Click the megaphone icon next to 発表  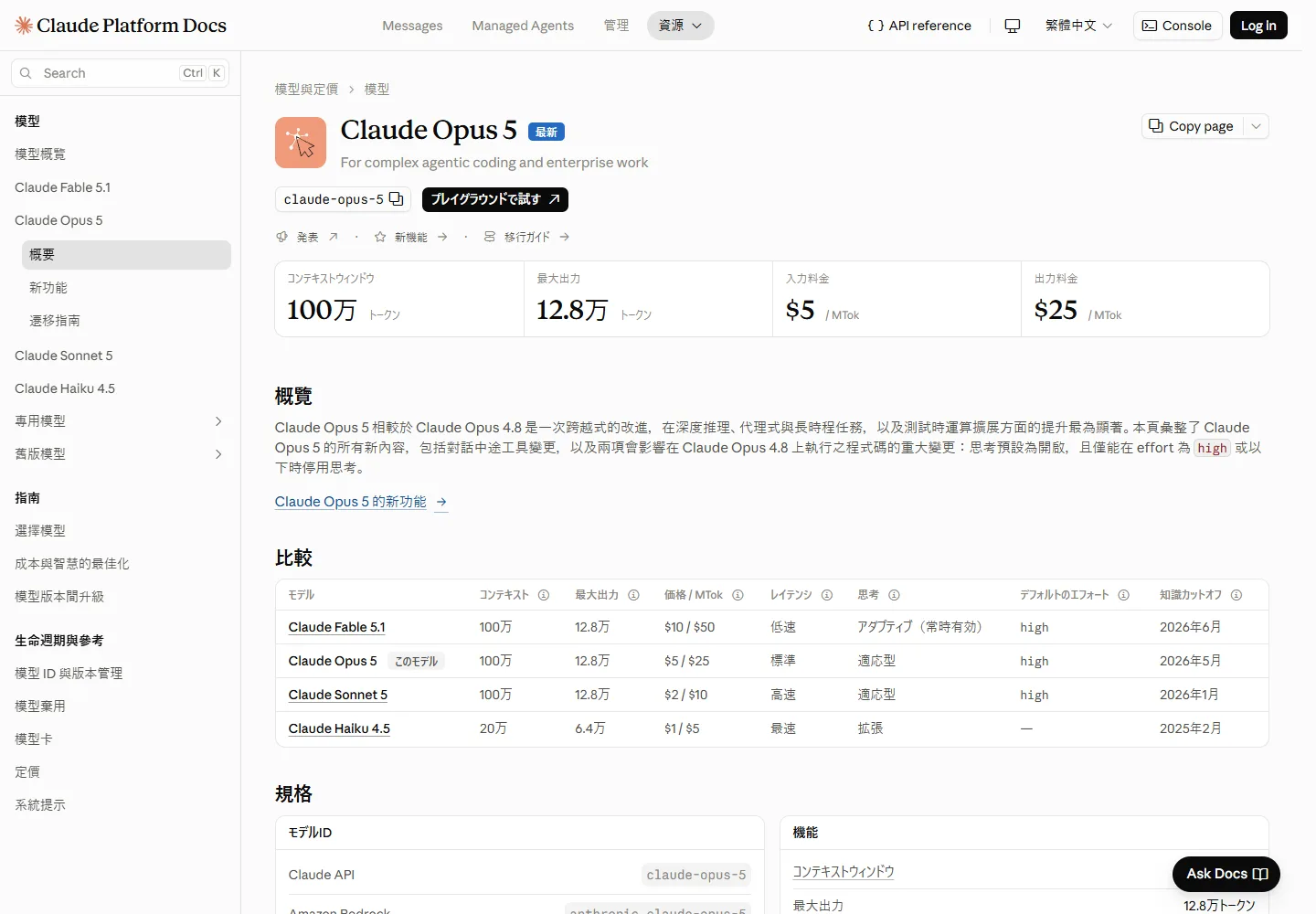[x=282, y=237]
